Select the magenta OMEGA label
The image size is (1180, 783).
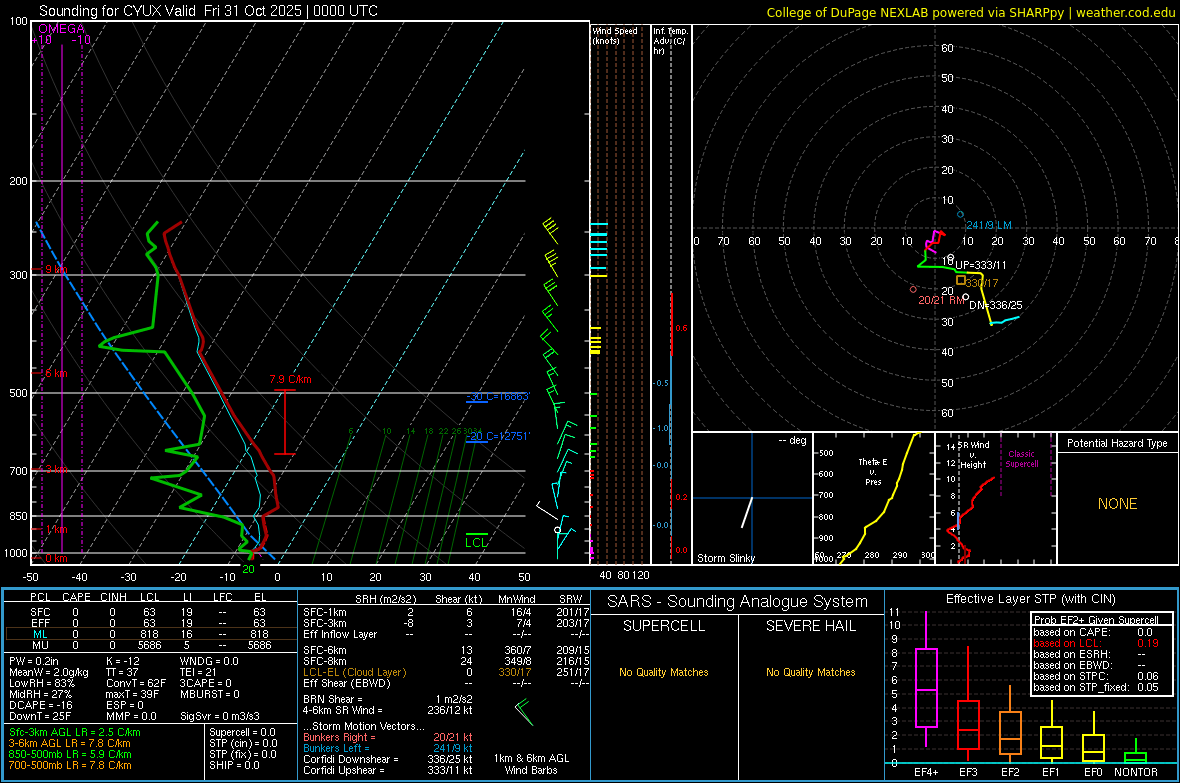coord(62,29)
